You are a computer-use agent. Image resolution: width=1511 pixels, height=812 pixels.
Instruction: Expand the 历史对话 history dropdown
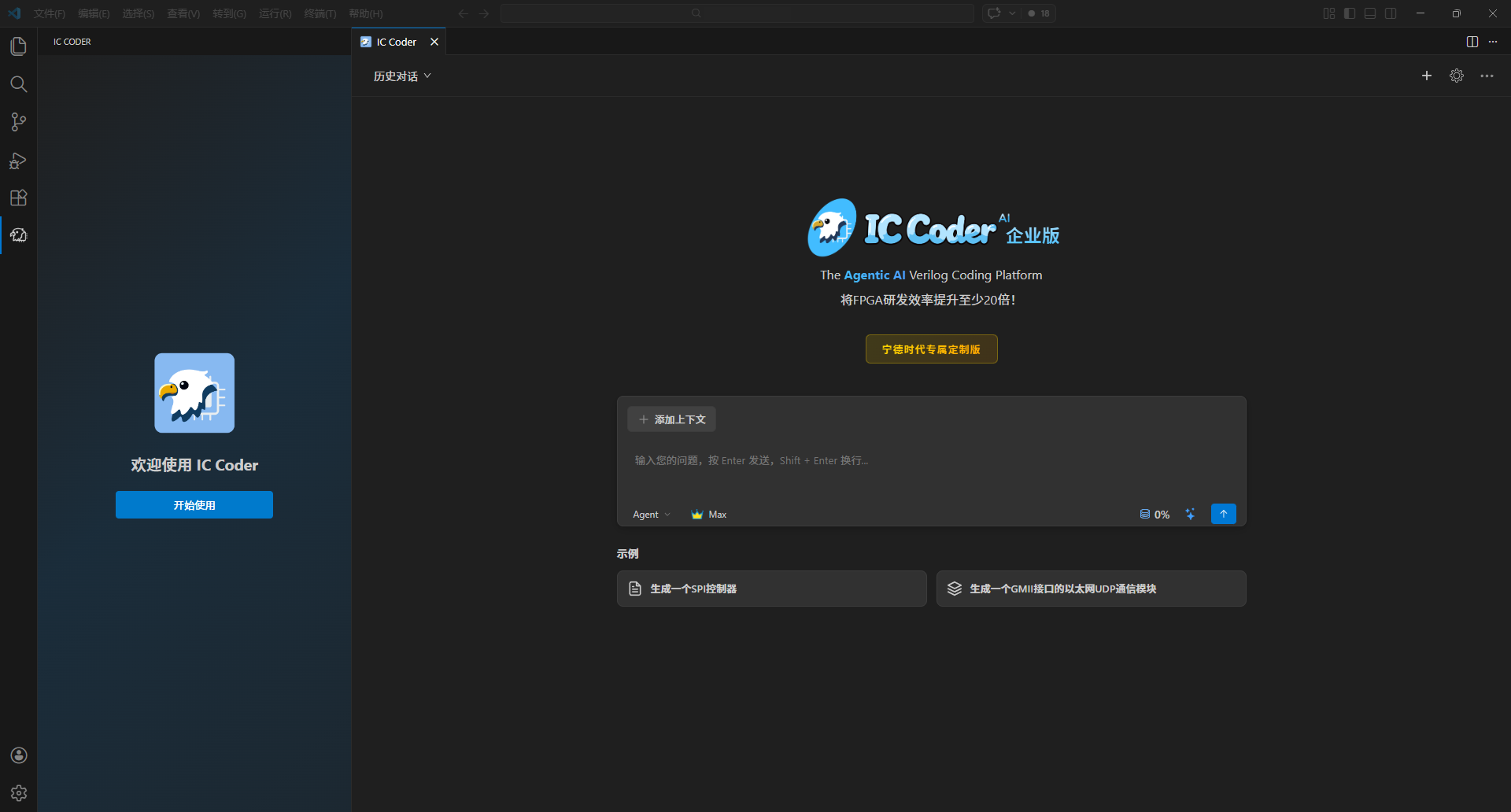tap(402, 76)
